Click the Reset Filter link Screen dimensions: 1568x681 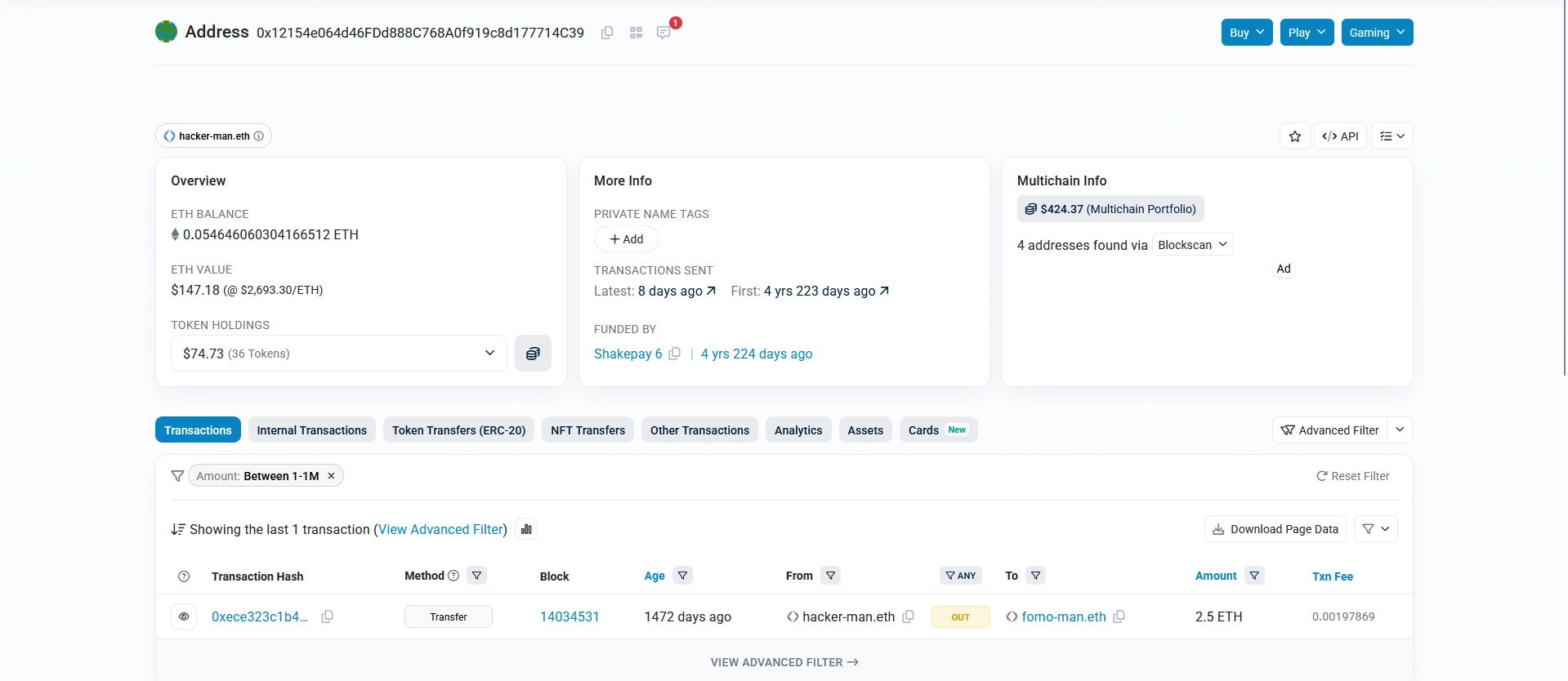(1352, 476)
